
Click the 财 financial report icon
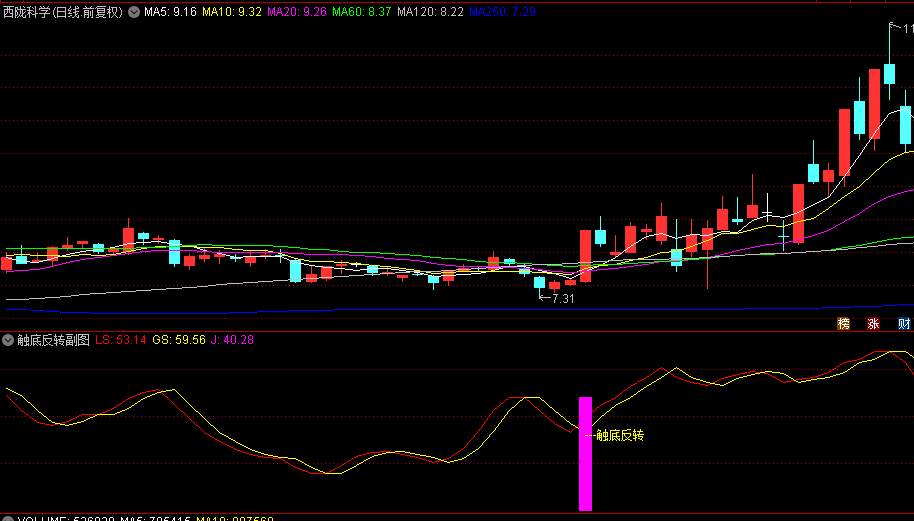click(x=904, y=323)
